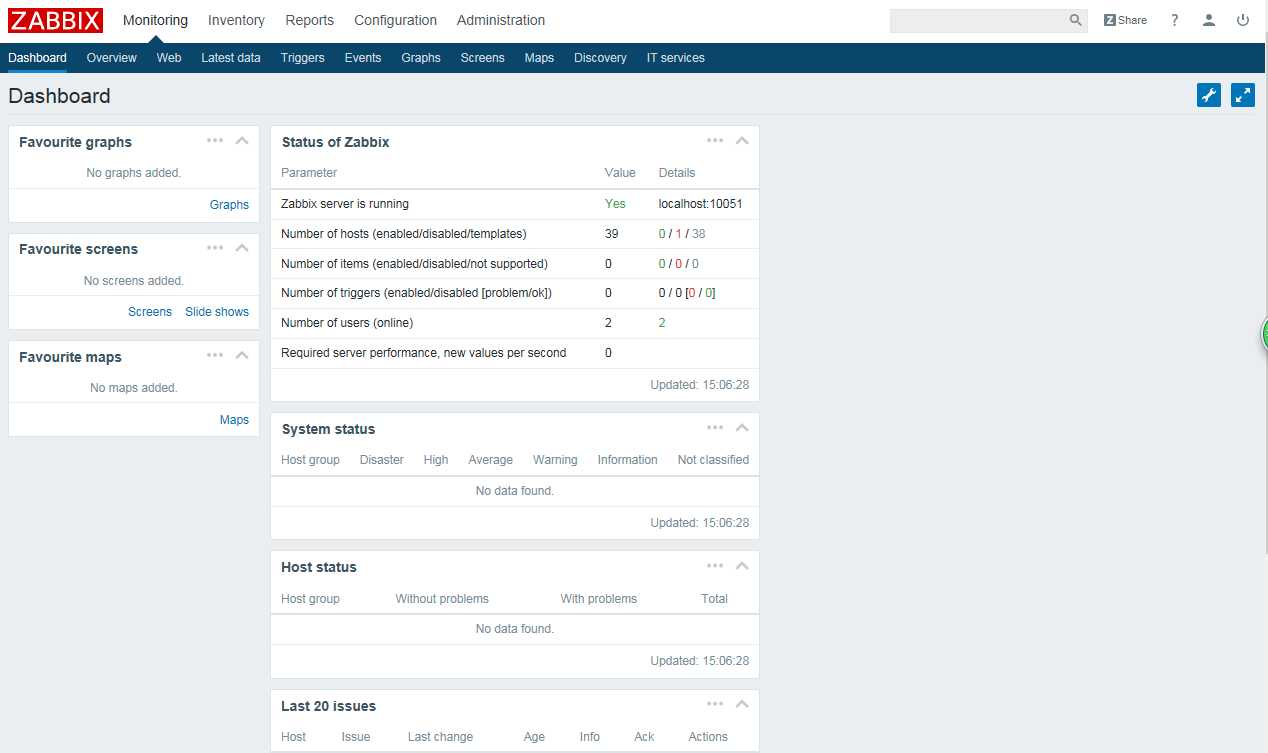This screenshot has height=753, width=1268.
Task: Open Zabbix Share link
Action: click(x=1125, y=20)
